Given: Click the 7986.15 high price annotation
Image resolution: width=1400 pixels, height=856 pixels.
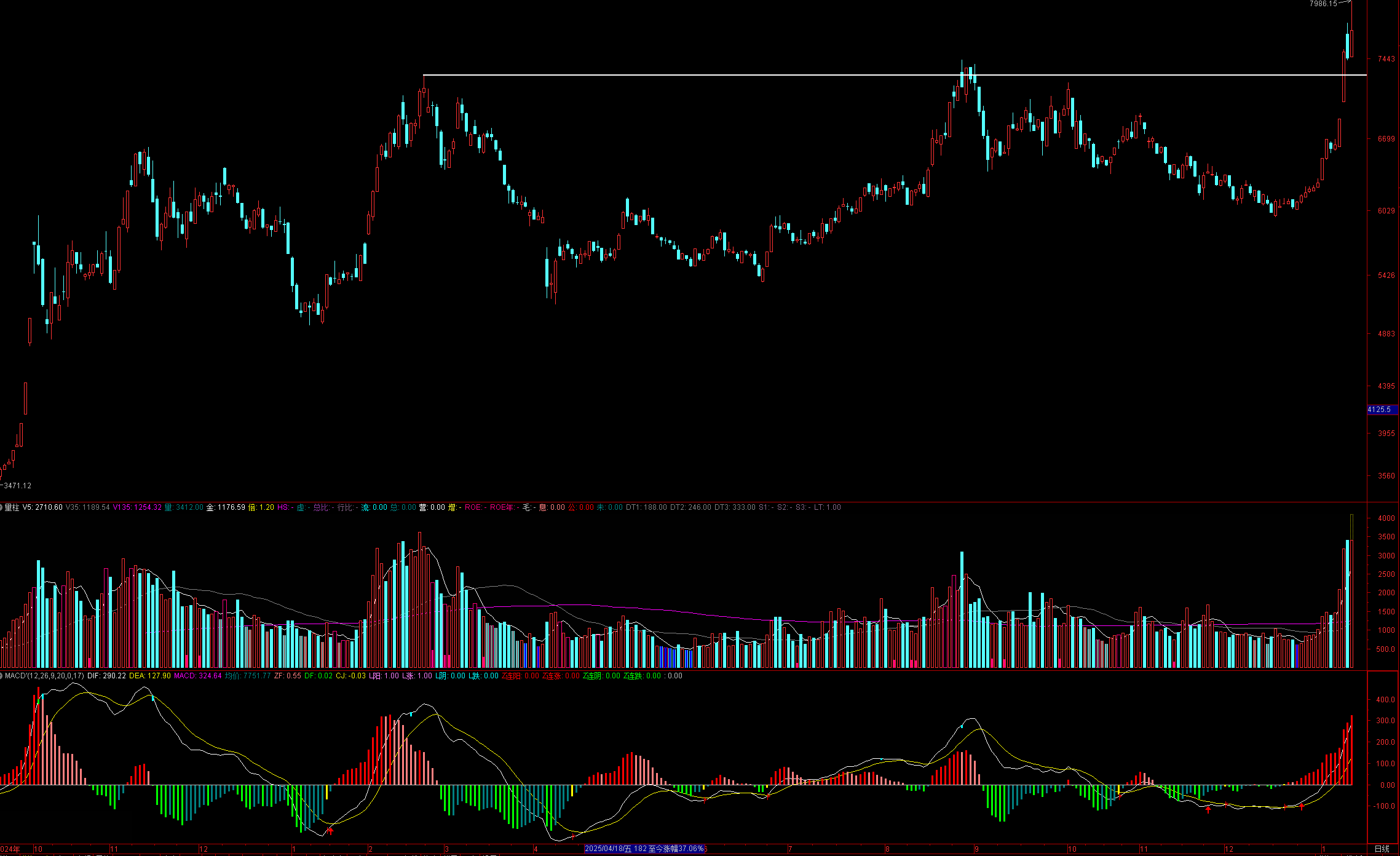Looking at the screenshot, I should click(x=1323, y=4).
